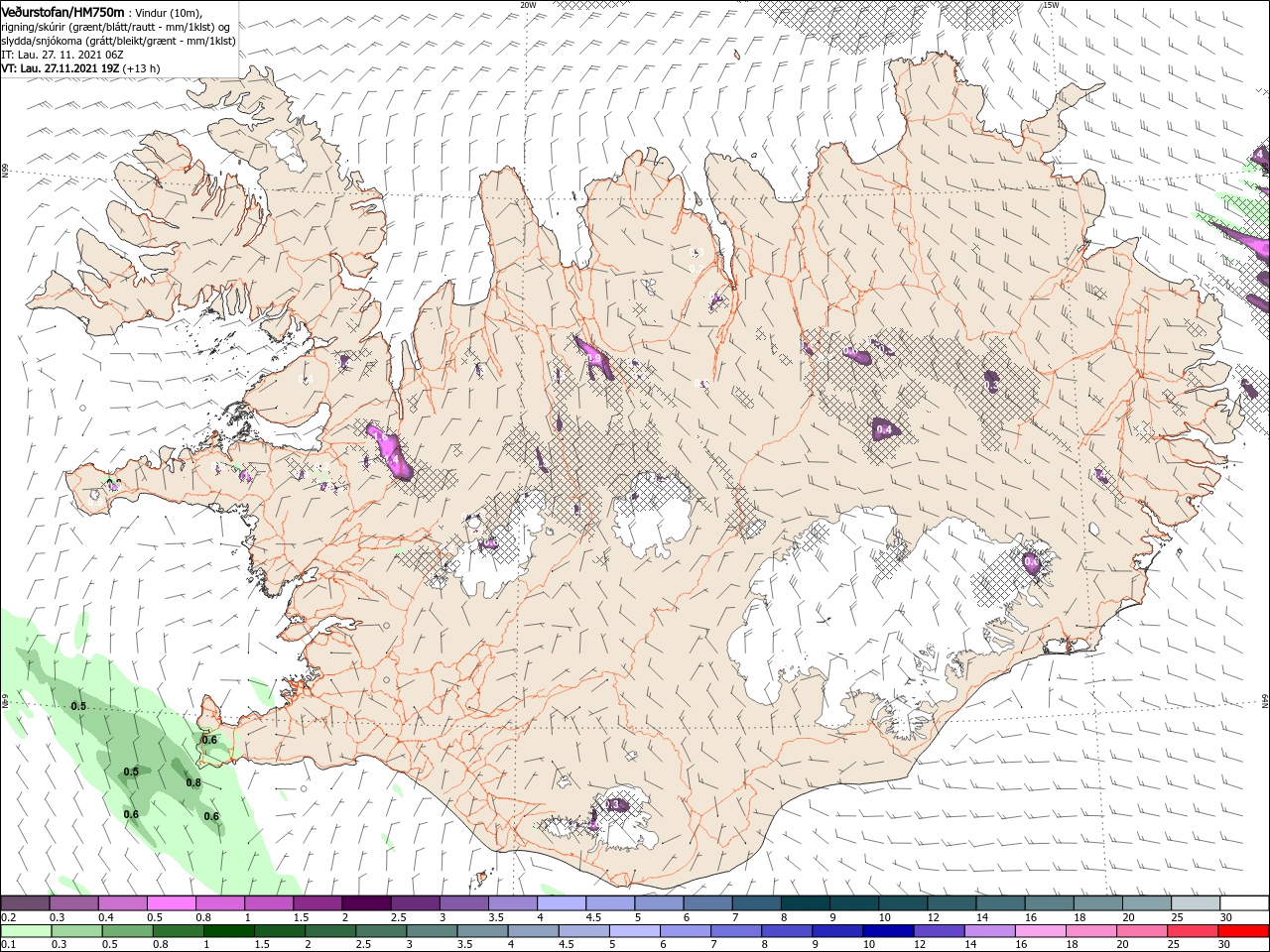Pick the snow scale swatch between 0.3 and 0.4
The image size is (1270, 952).
coord(74,903)
